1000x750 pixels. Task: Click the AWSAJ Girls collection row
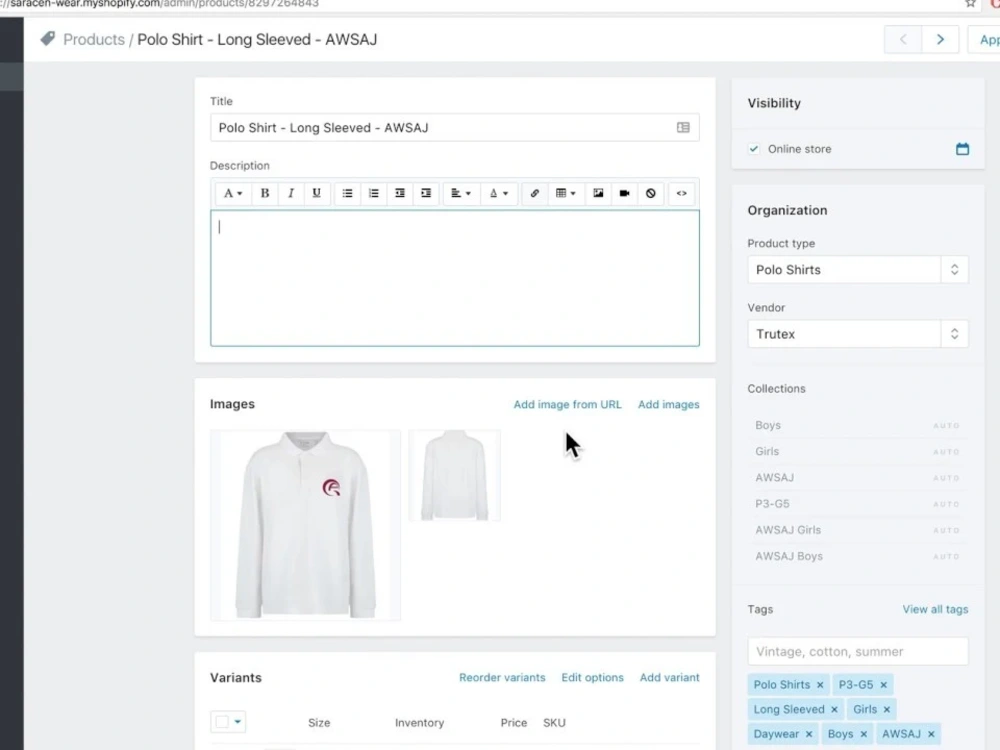(x=858, y=530)
